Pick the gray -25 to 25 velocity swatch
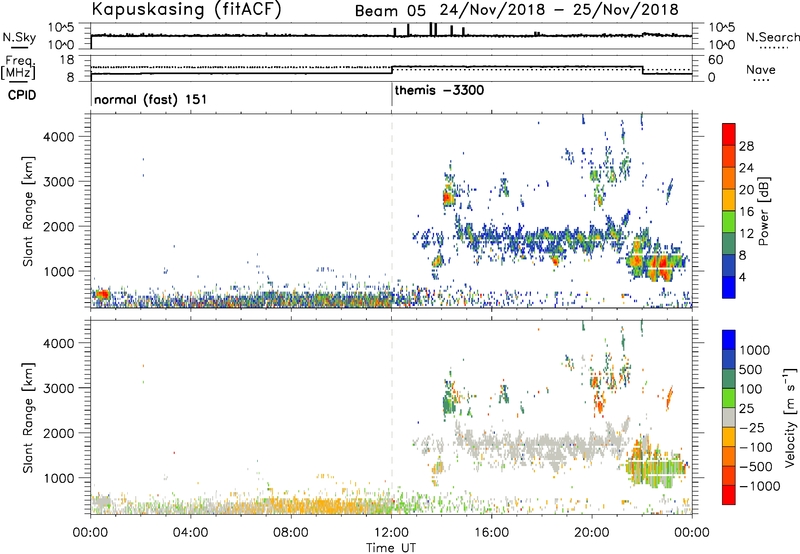800x554 pixels. point(729,417)
